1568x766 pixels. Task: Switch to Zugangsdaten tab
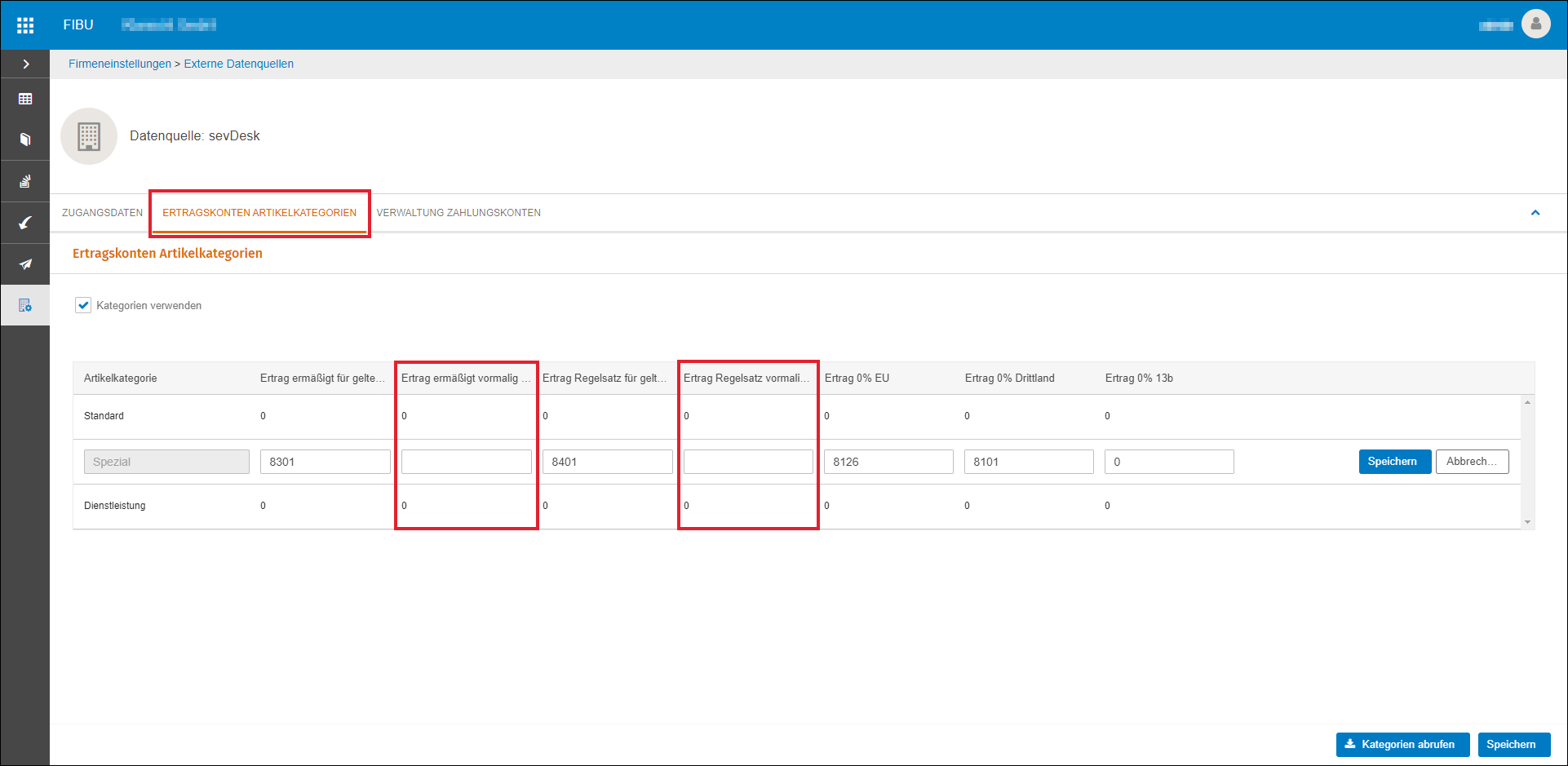[x=102, y=213]
